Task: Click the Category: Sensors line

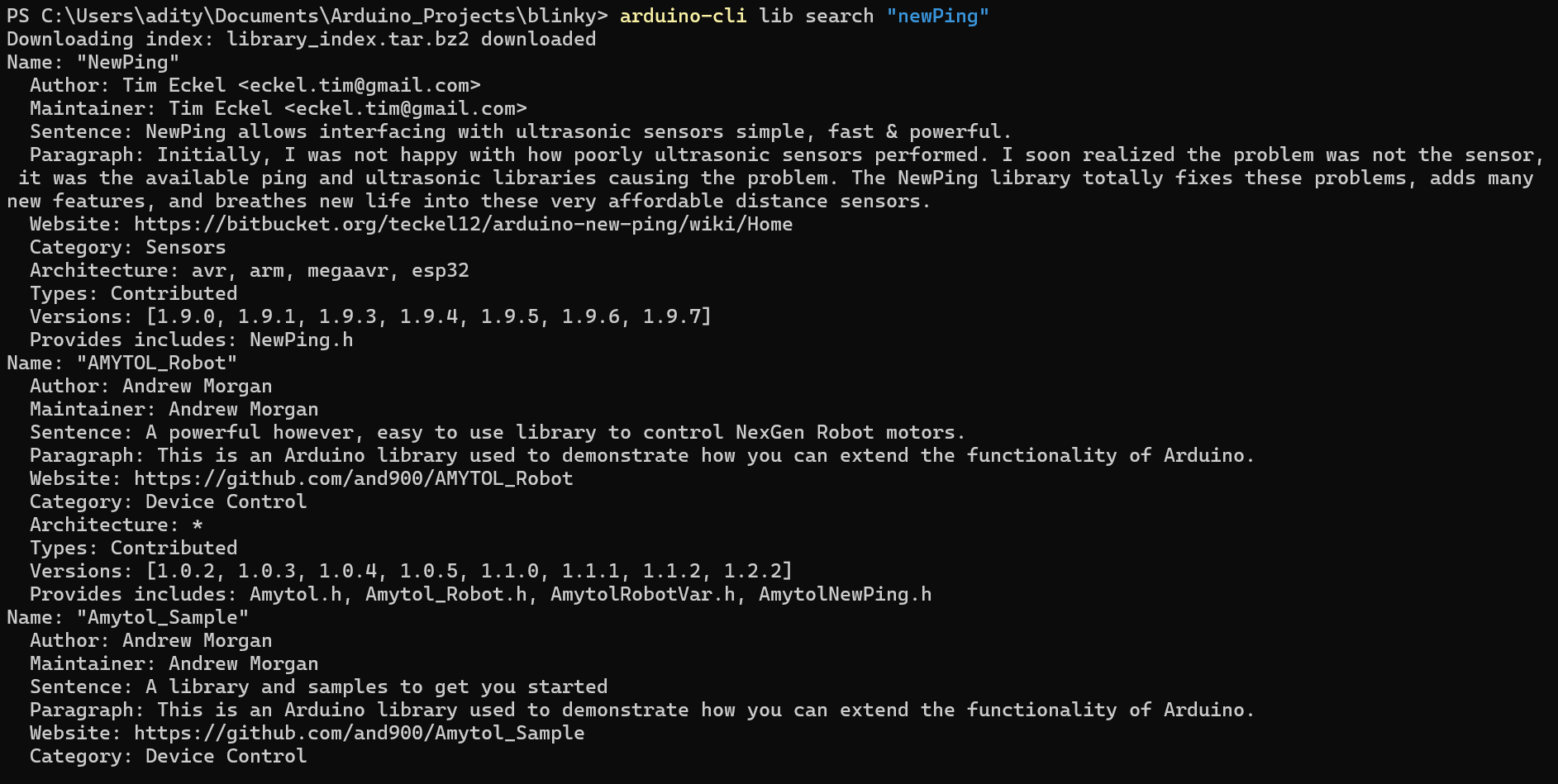Action: coord(127,248)
